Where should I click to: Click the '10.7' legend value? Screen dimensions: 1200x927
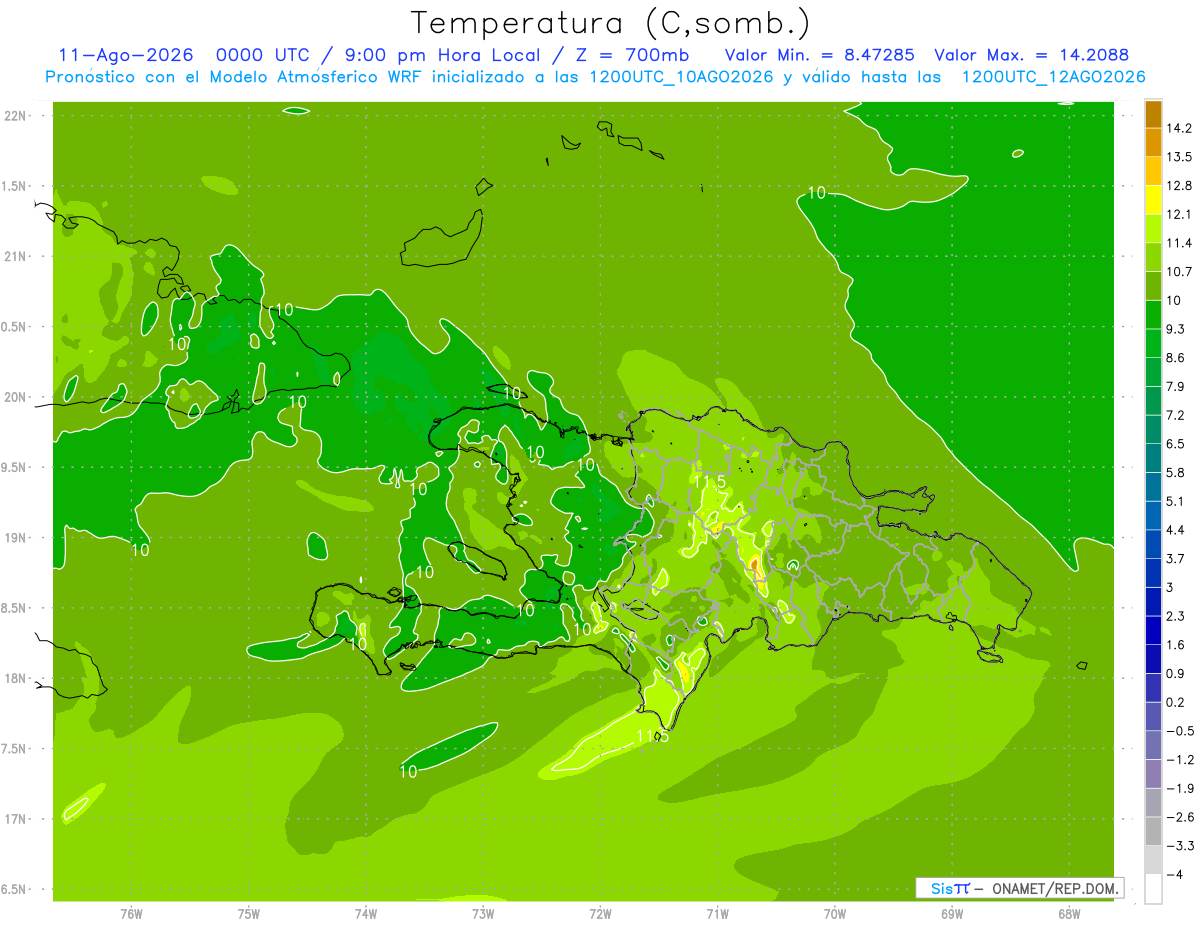pos(1179,272)
